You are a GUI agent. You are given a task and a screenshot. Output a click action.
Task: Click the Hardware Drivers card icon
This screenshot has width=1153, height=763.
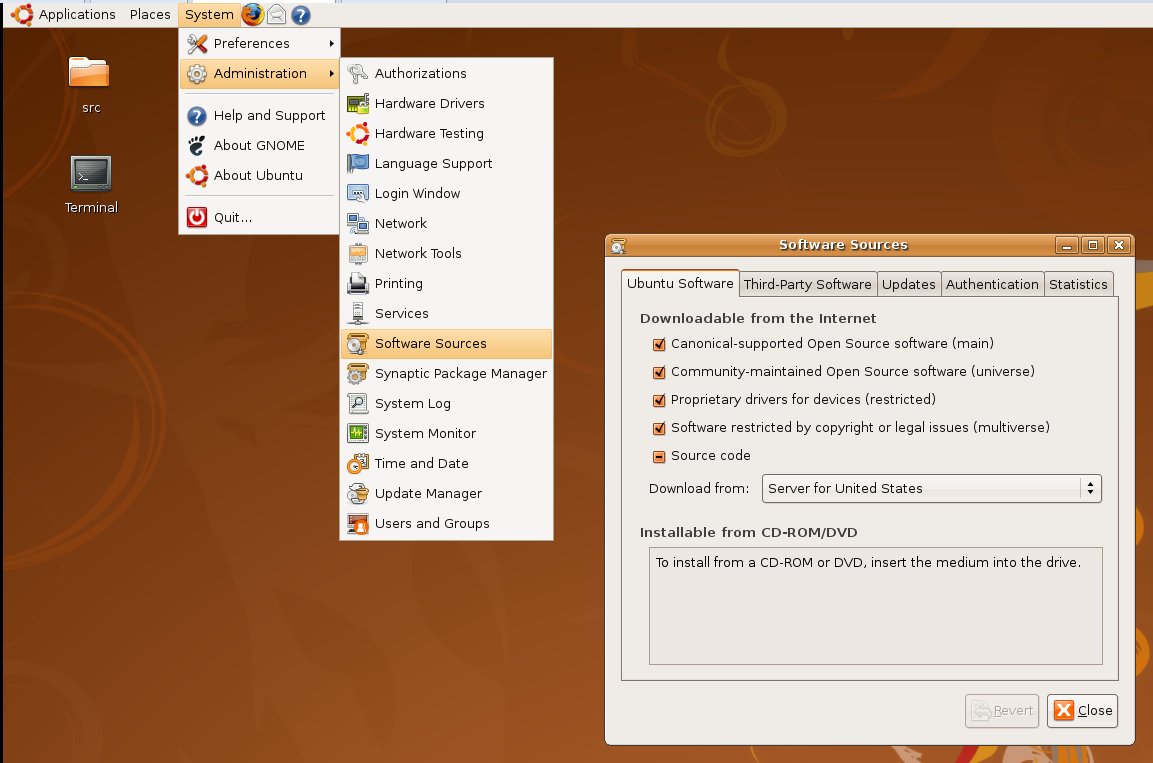click(357, 104)
